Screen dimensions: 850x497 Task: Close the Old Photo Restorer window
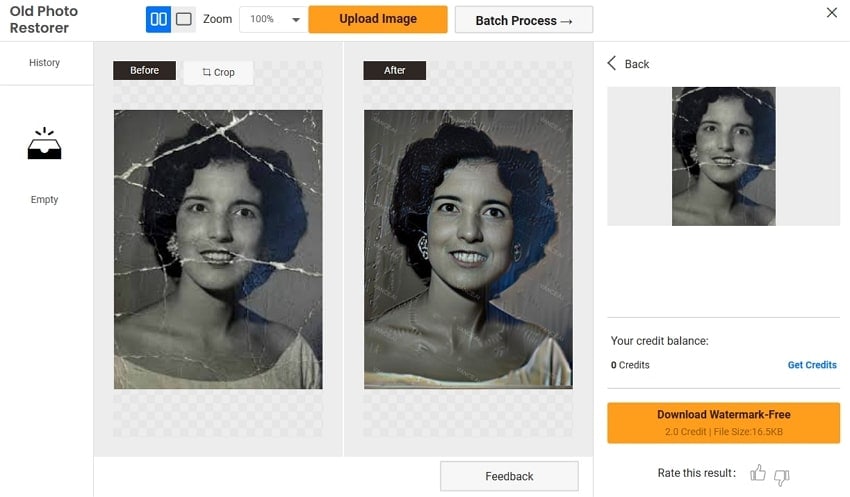click(x=832, y=13)
